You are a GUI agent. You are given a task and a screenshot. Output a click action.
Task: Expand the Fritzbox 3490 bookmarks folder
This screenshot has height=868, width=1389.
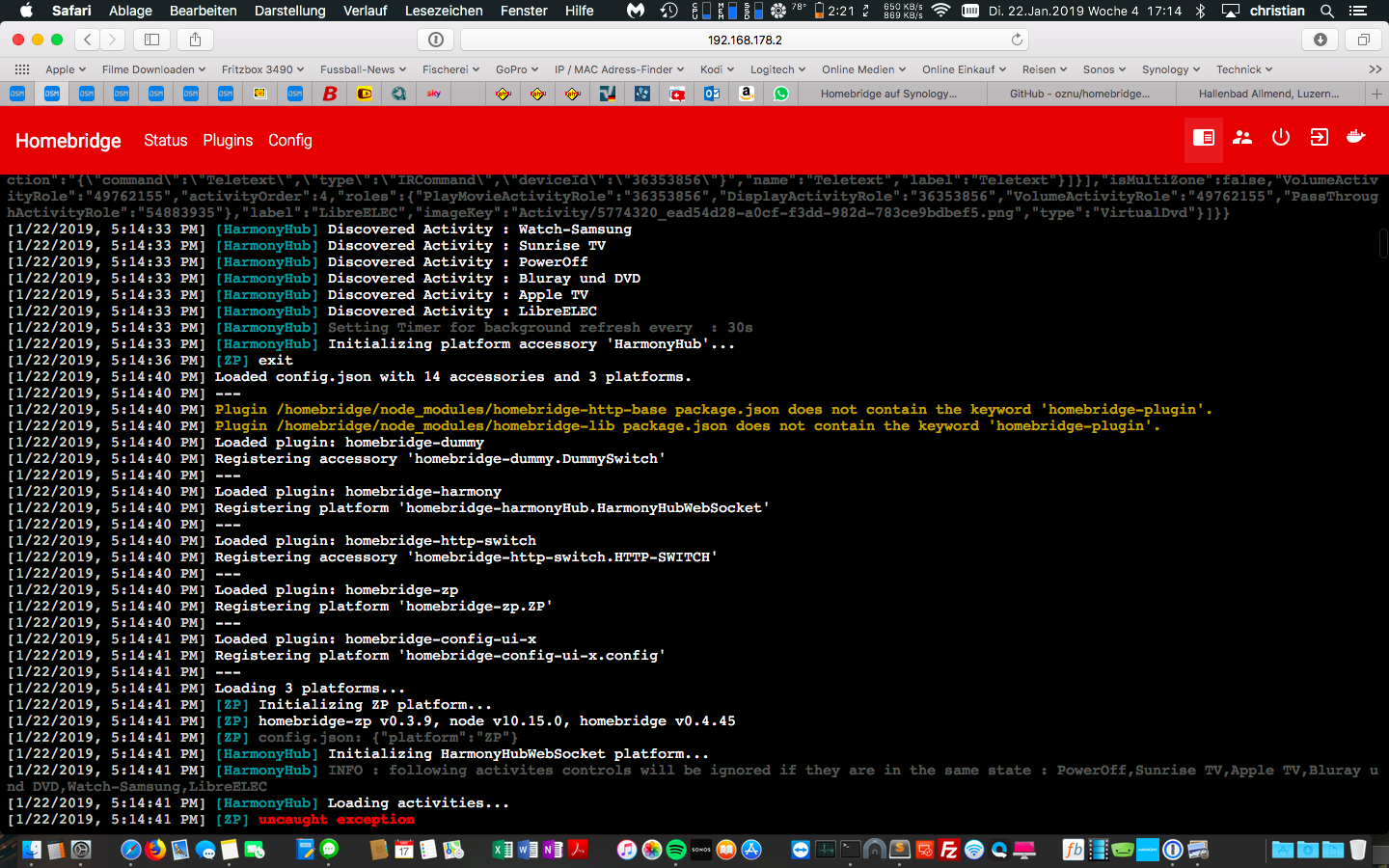(262, 69)
